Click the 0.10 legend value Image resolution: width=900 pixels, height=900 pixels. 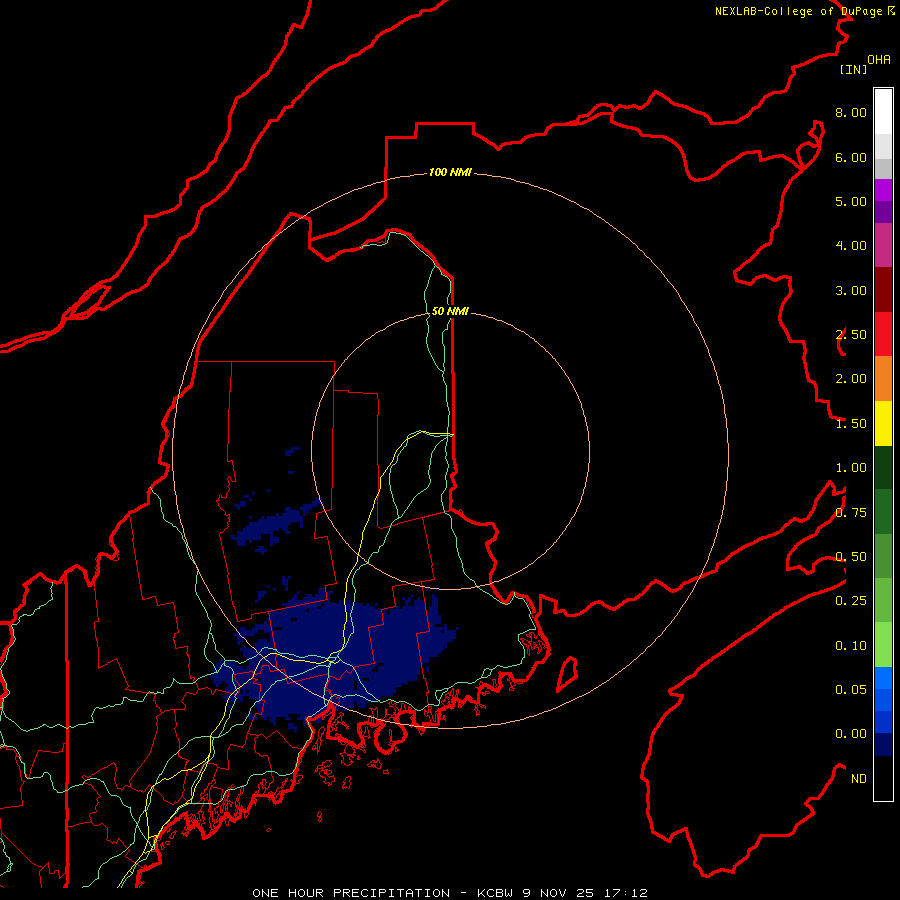click(x=851, y=646)
